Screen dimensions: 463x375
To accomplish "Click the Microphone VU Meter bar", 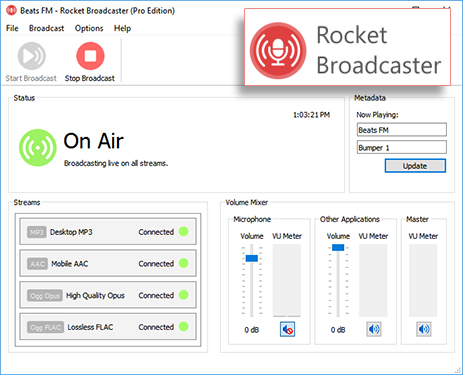I will pyautogui.click(x=287, y=280).
